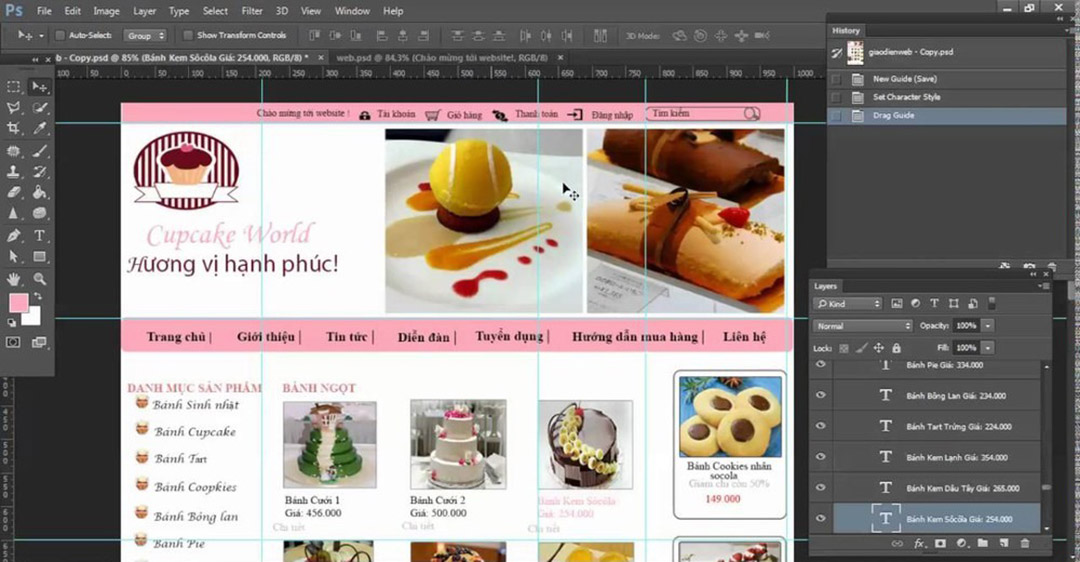
Task: Open the Image menu
Action: pos(106,11)
